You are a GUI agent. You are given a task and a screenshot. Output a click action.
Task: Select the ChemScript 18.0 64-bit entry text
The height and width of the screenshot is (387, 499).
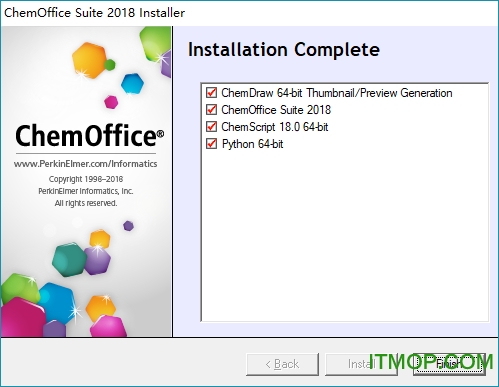pyautogui.click(x=275, y=127)
